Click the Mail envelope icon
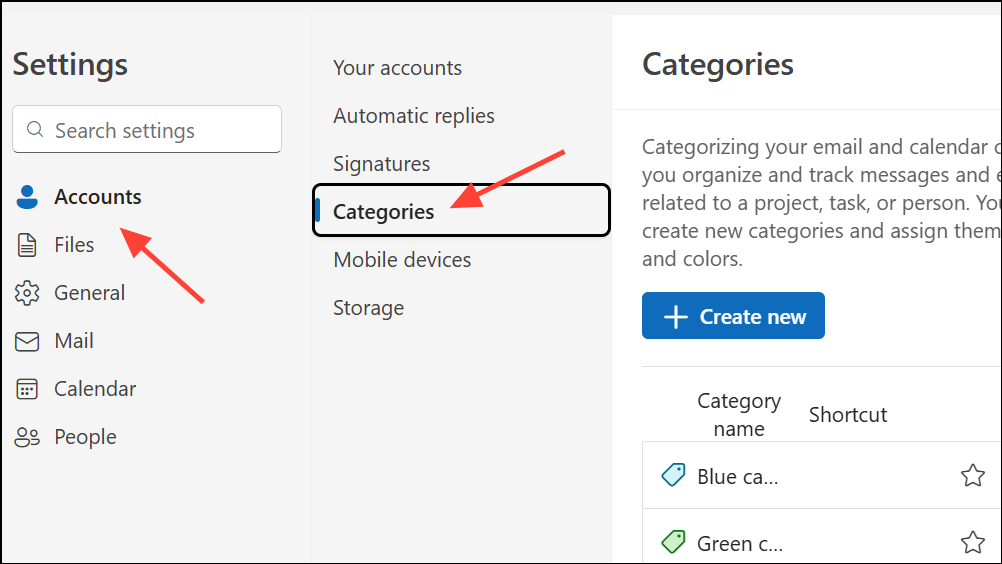Screen dimensions: 1002x564 pos(27,341)
